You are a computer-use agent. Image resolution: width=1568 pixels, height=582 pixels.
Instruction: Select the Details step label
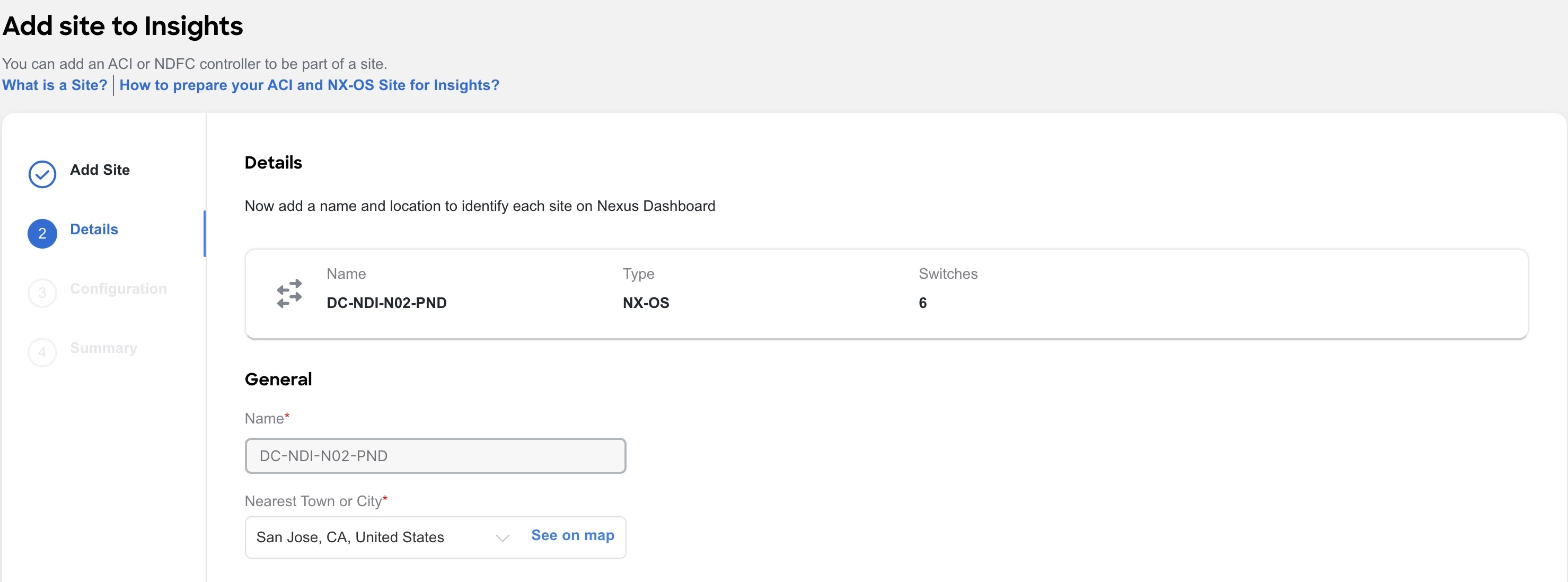[x=94, y=230]
